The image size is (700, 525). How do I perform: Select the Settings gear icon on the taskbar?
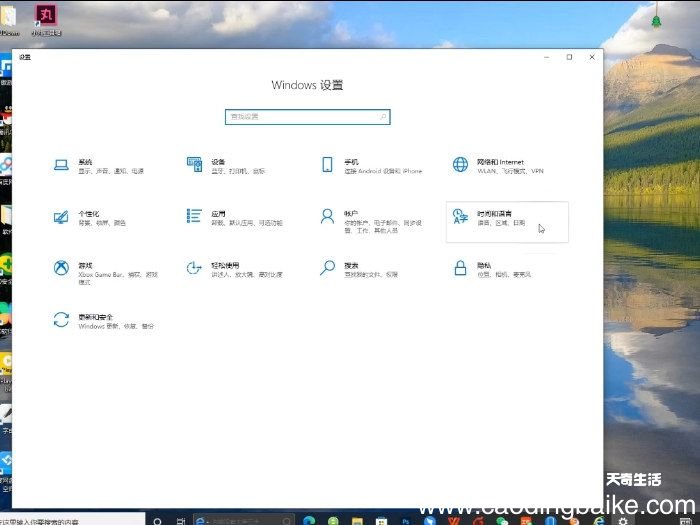[623, 521]
